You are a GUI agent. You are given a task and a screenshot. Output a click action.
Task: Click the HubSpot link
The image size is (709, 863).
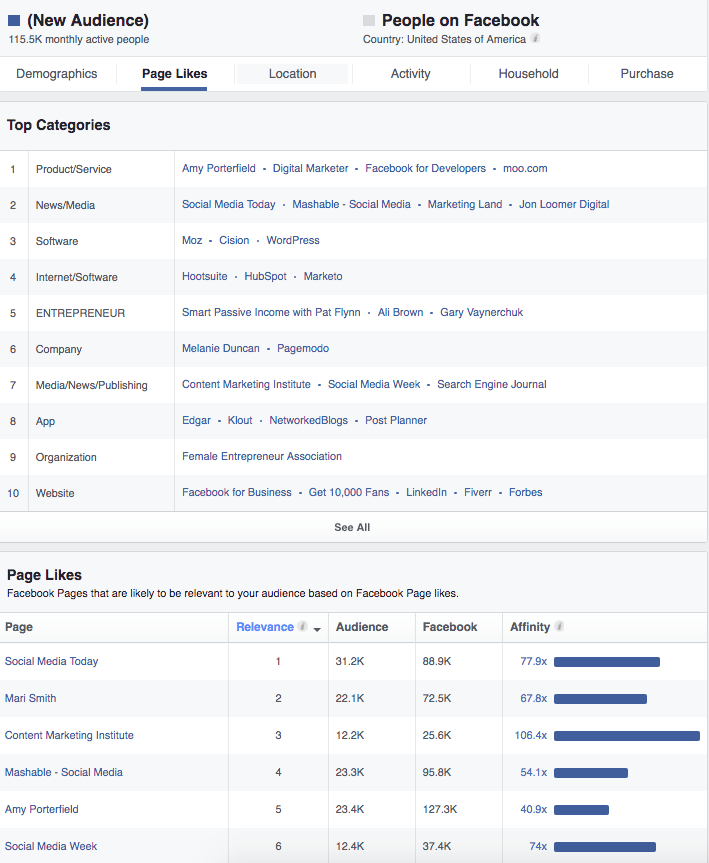point(265,276)
